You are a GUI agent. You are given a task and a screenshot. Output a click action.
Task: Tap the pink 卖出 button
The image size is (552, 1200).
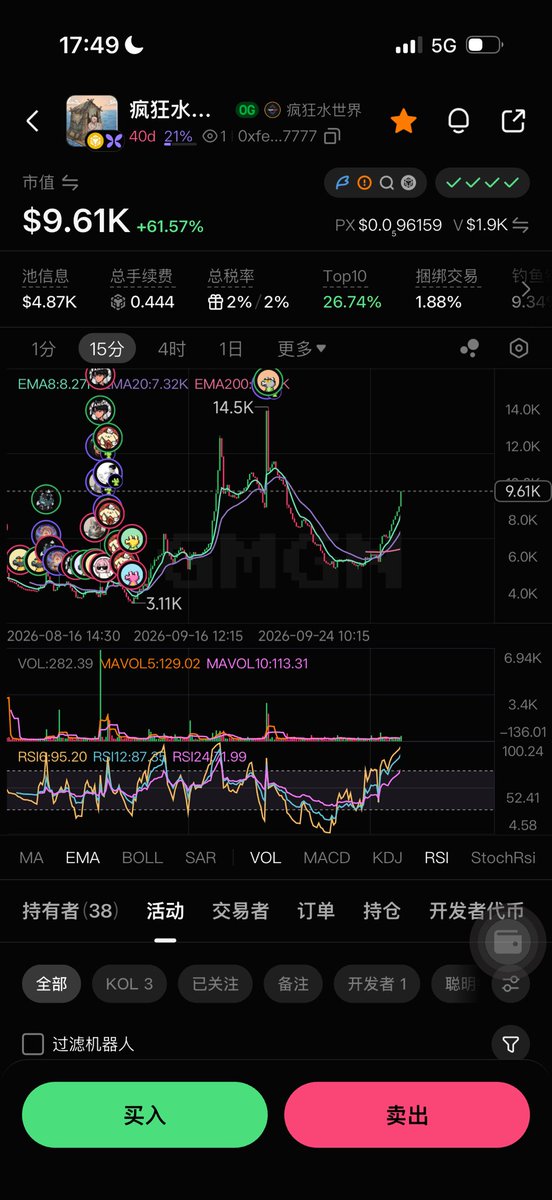point(407,1115)
